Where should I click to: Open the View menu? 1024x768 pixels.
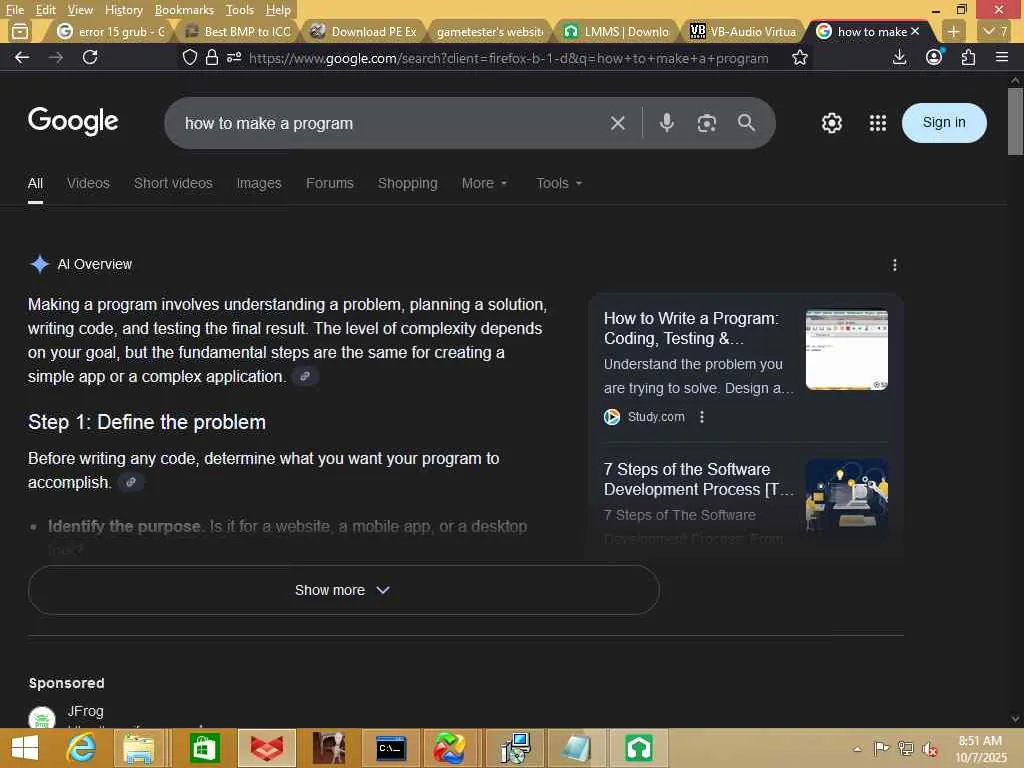click(x=80, y=10)
